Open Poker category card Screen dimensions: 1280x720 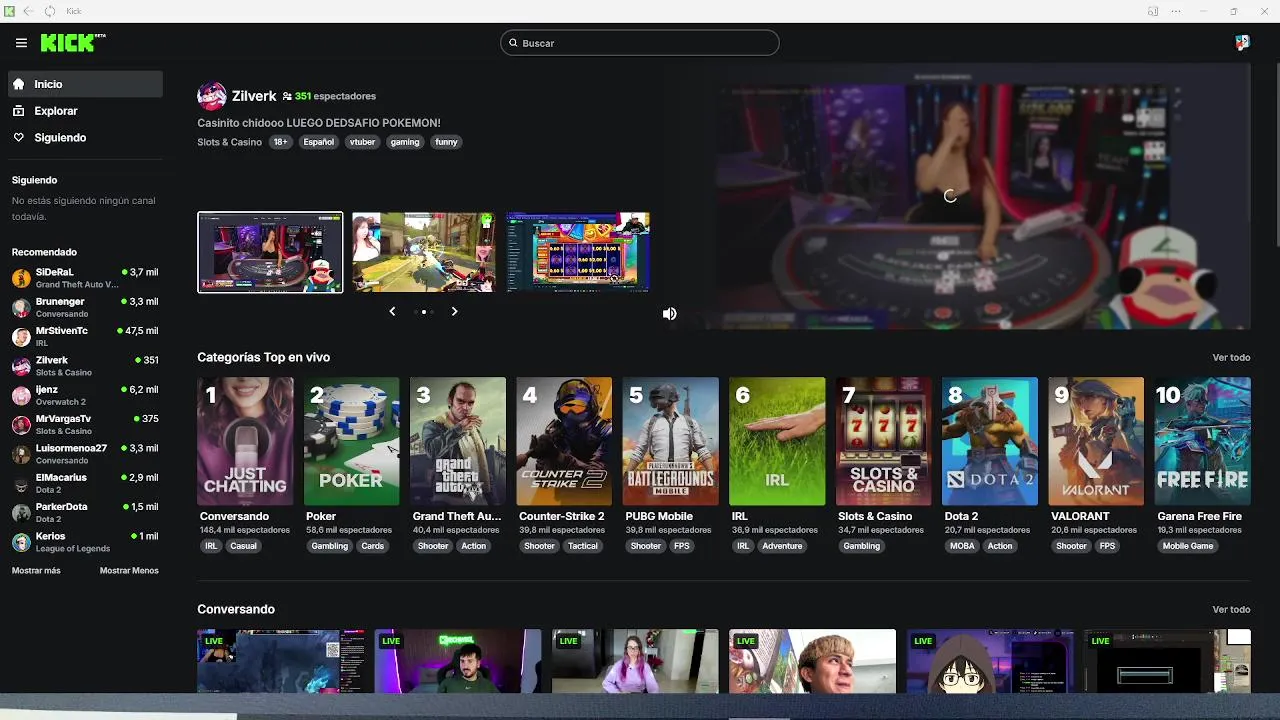tap(351, 441)
